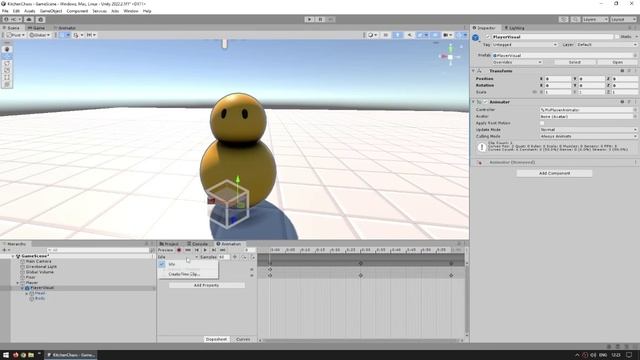Click the PlayerVisual object cube icon
Viewport: 640px width, 360px height.
tap(476, 38)
